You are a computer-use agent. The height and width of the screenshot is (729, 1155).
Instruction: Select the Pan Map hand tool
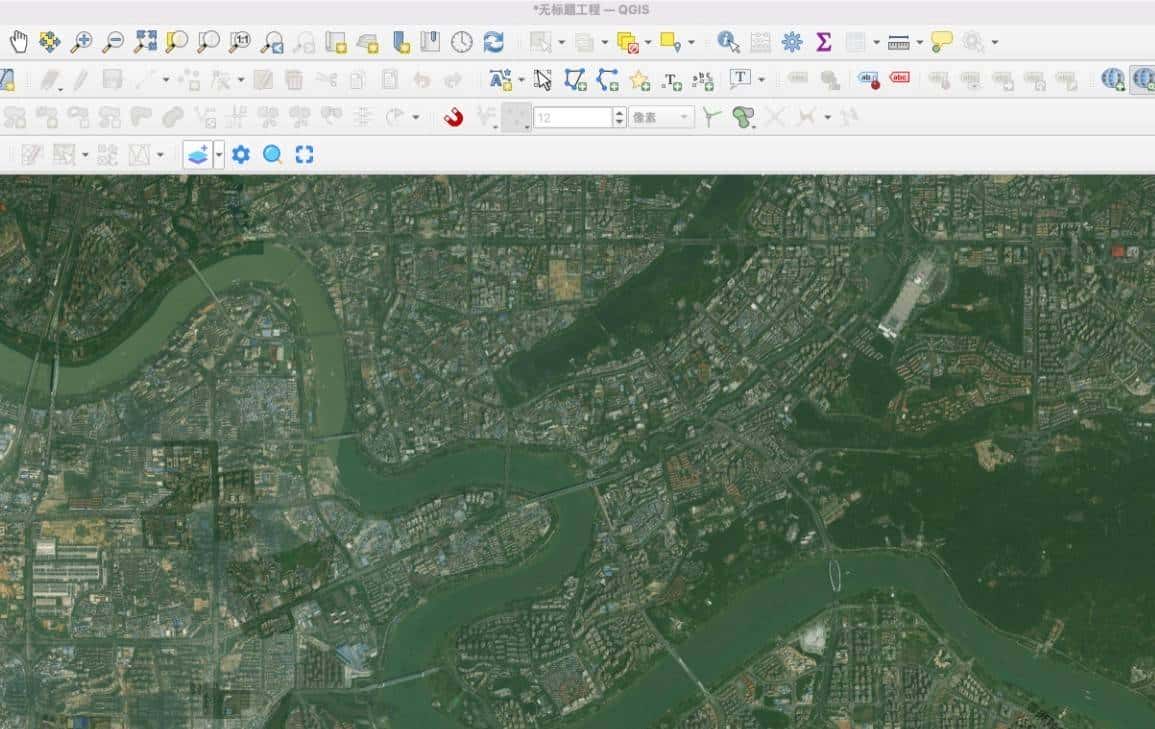(18, 42)
